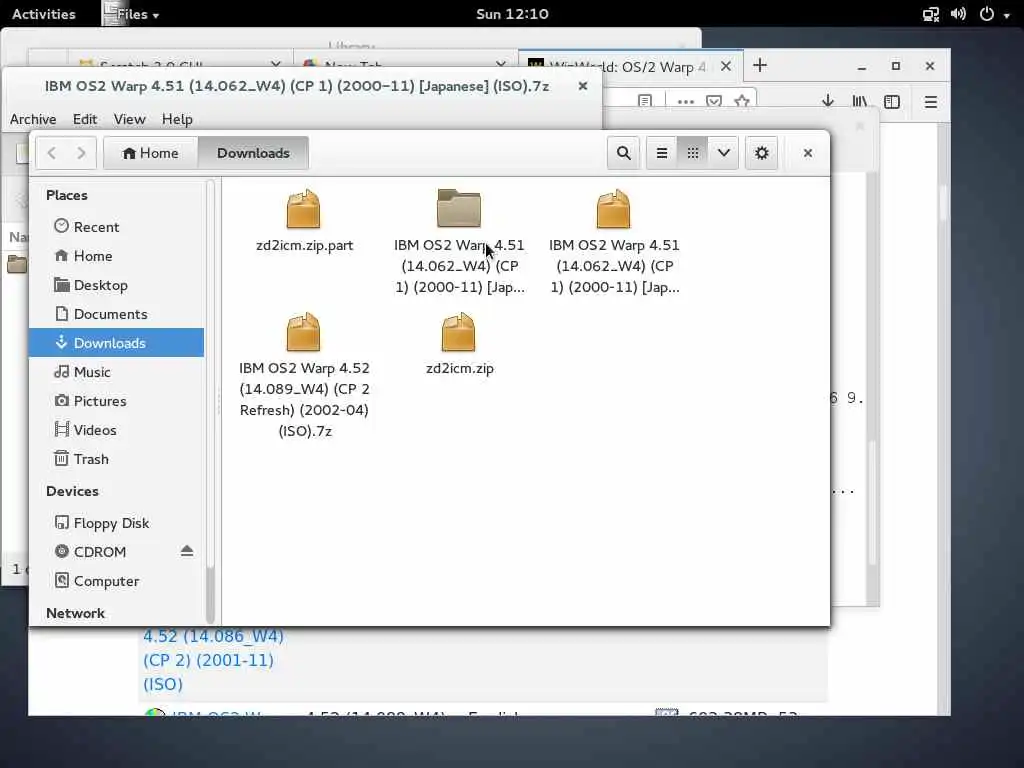Open Downloads in the sidebar
The width and height of the screenshot is (1024, 768).
[x=117, y=343]
